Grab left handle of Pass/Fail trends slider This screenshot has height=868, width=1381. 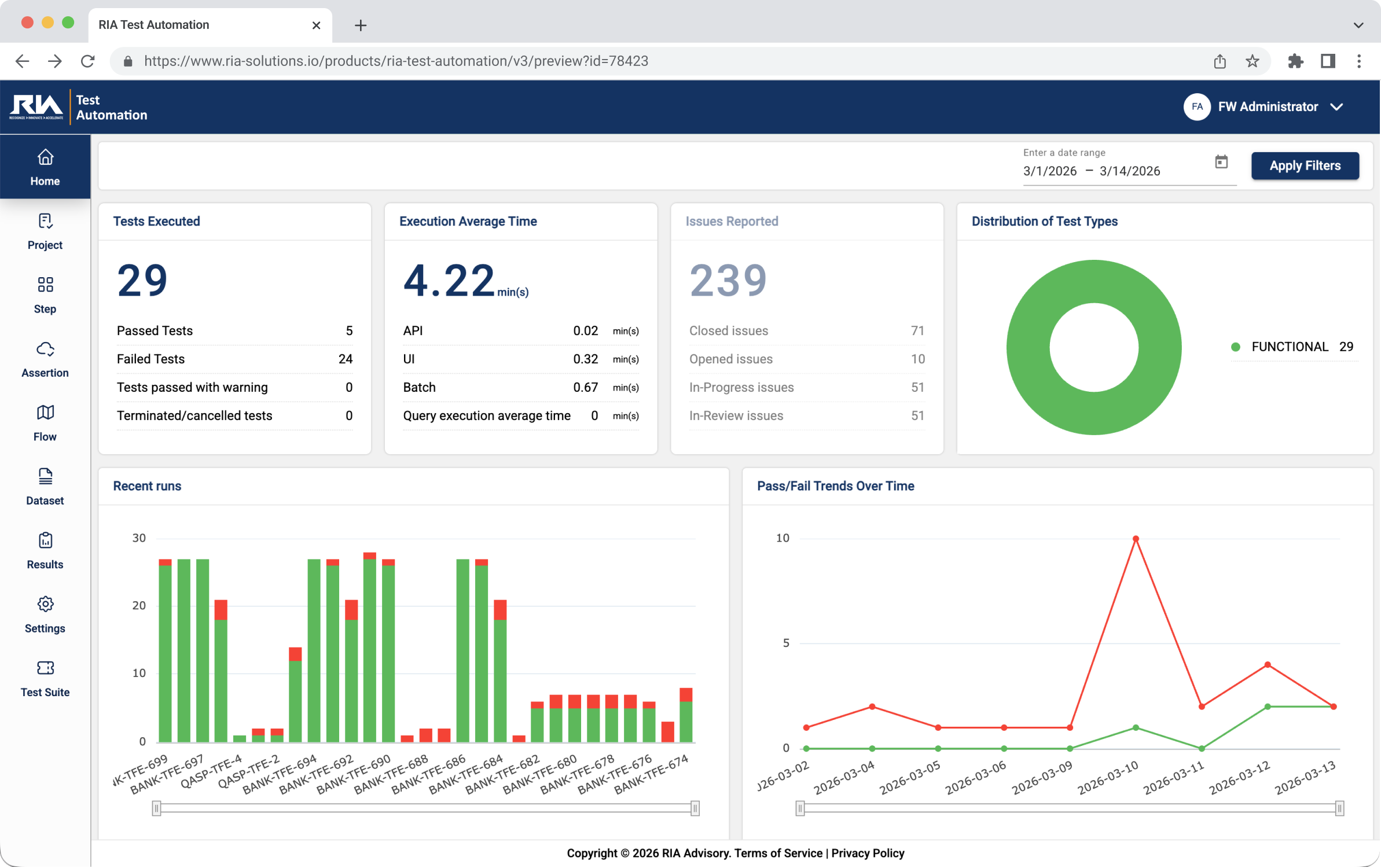tap(800, 808)
